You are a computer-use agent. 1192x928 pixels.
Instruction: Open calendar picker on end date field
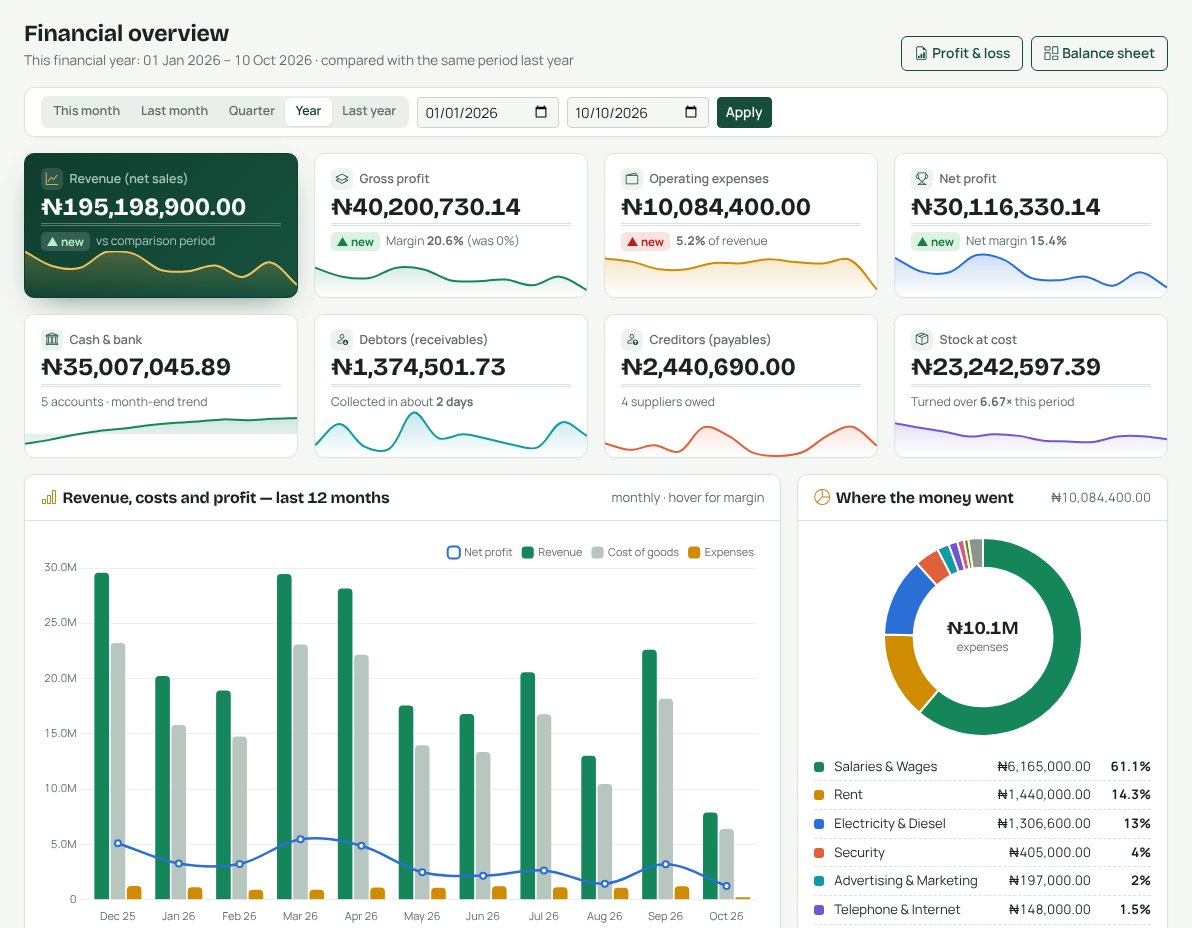tap(690, 112)
